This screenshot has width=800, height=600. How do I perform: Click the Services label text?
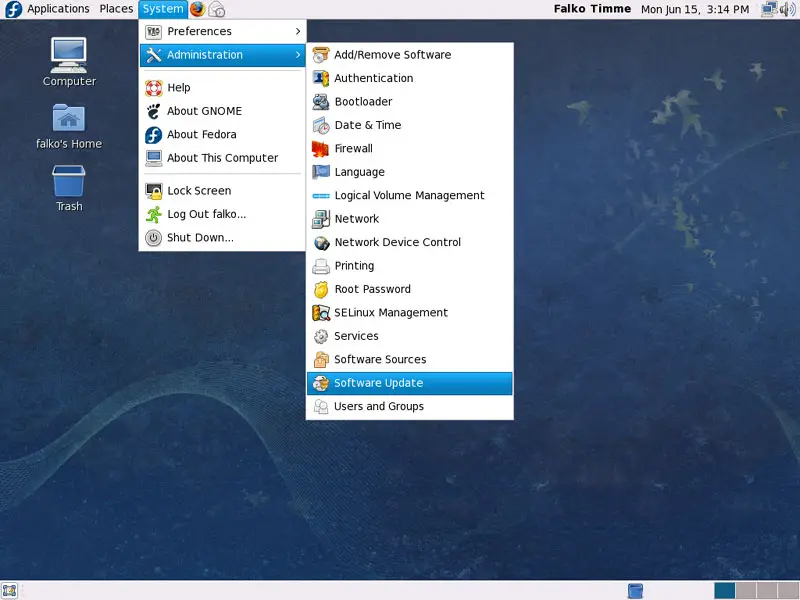point(356,336)
